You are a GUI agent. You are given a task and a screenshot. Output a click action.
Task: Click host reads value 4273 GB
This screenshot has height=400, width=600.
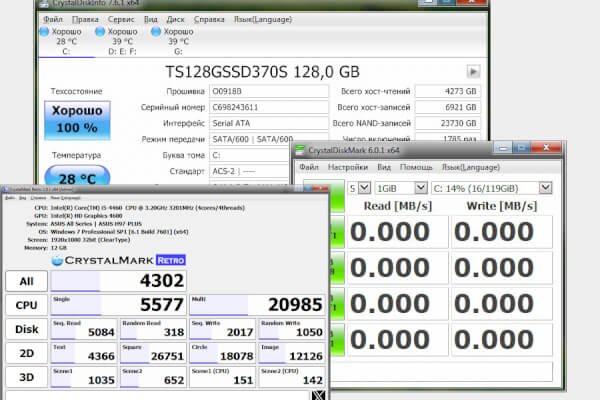[448, 91]
